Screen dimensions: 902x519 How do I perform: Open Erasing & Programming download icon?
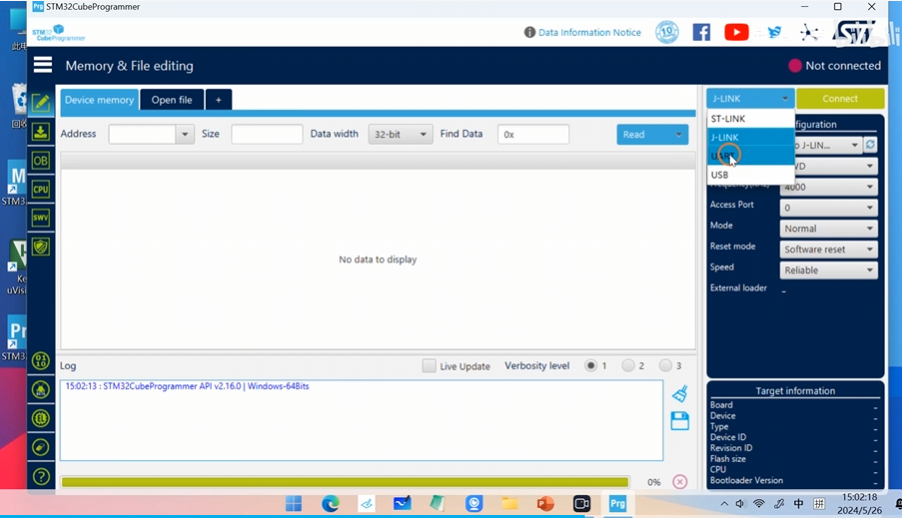(x=40, y=132)
